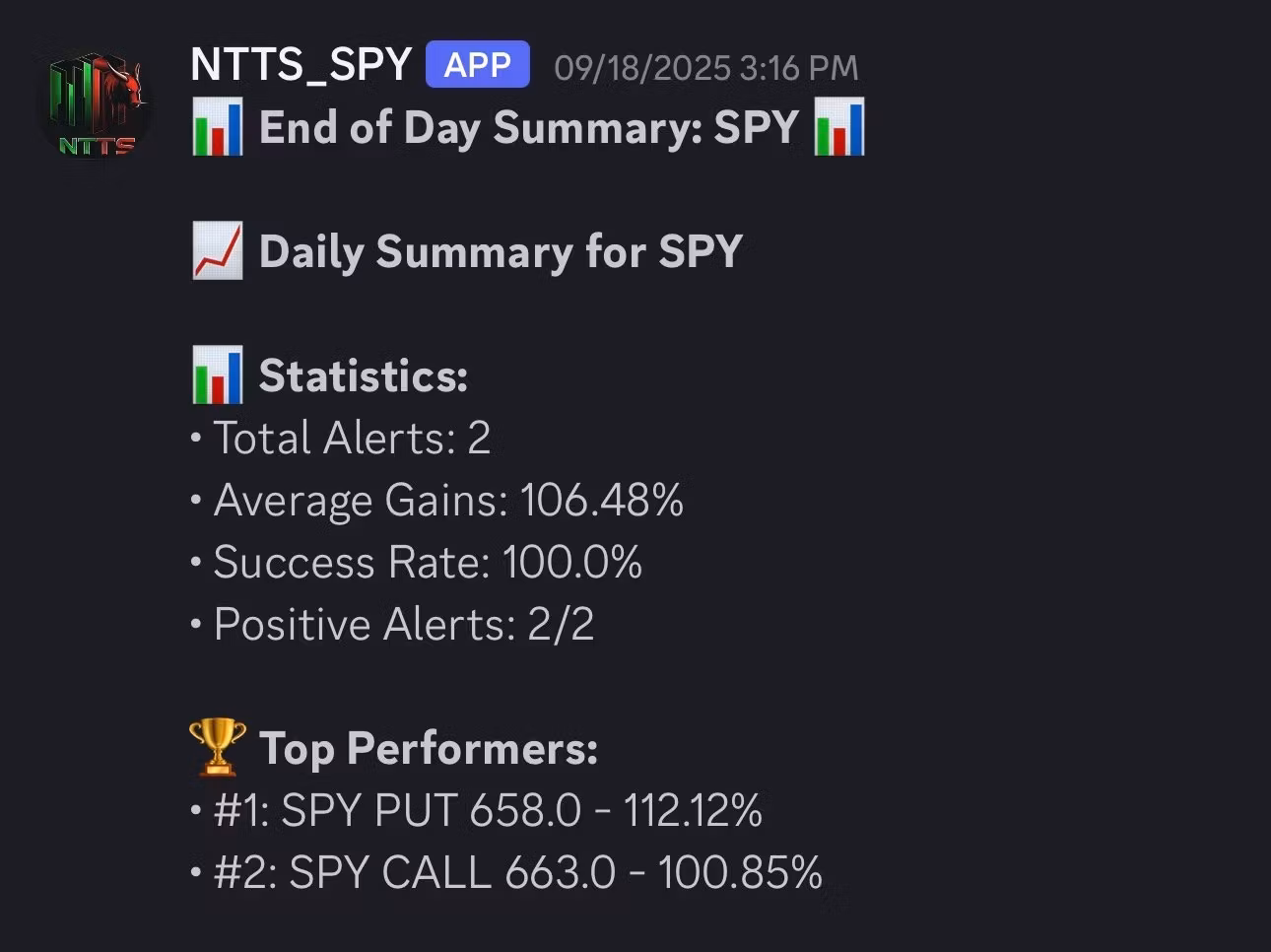The image size is (1271, 952).
Task: Click the "Statistics:" heading text
Action: point(363,375)
